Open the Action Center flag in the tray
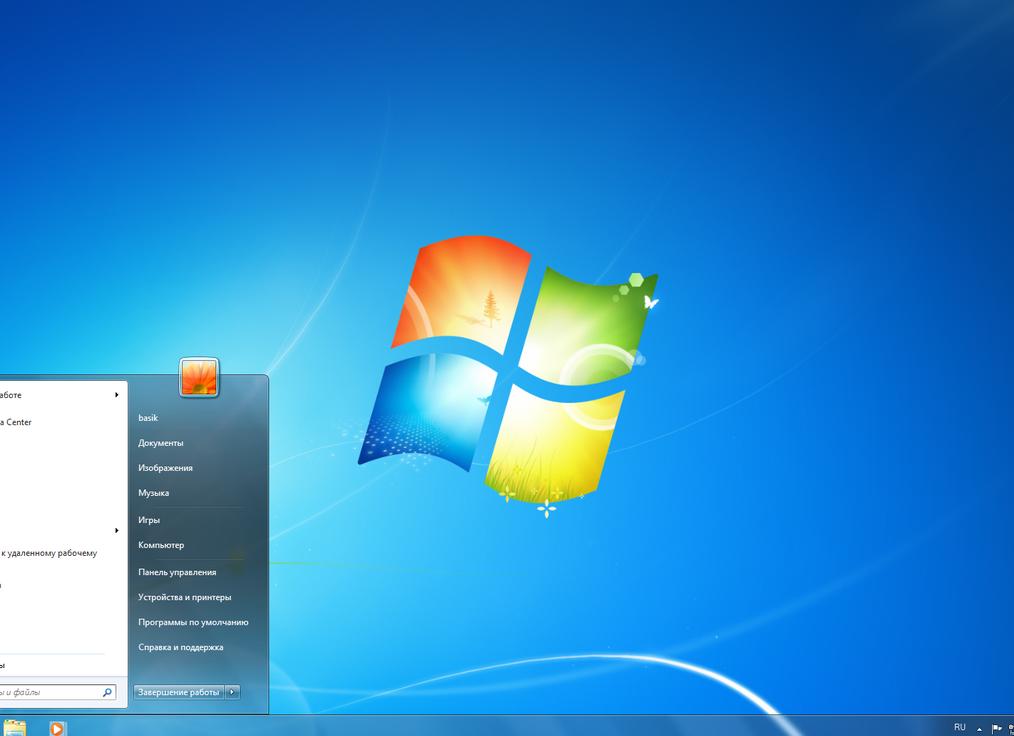The height and width of the screenshot is (736, 1014). click(x=996, y=728)
